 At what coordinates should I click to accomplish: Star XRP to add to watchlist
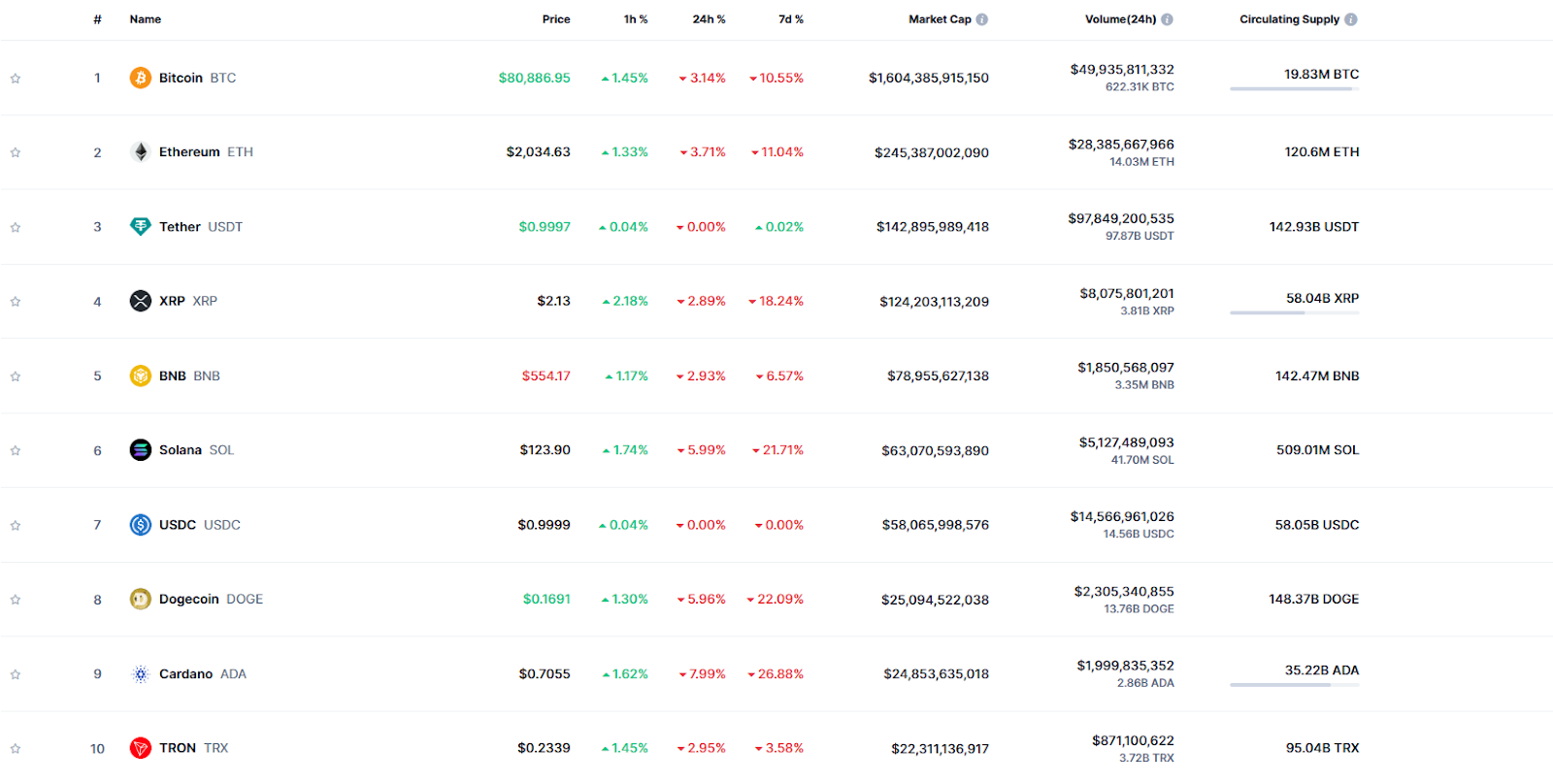[16, 302]
